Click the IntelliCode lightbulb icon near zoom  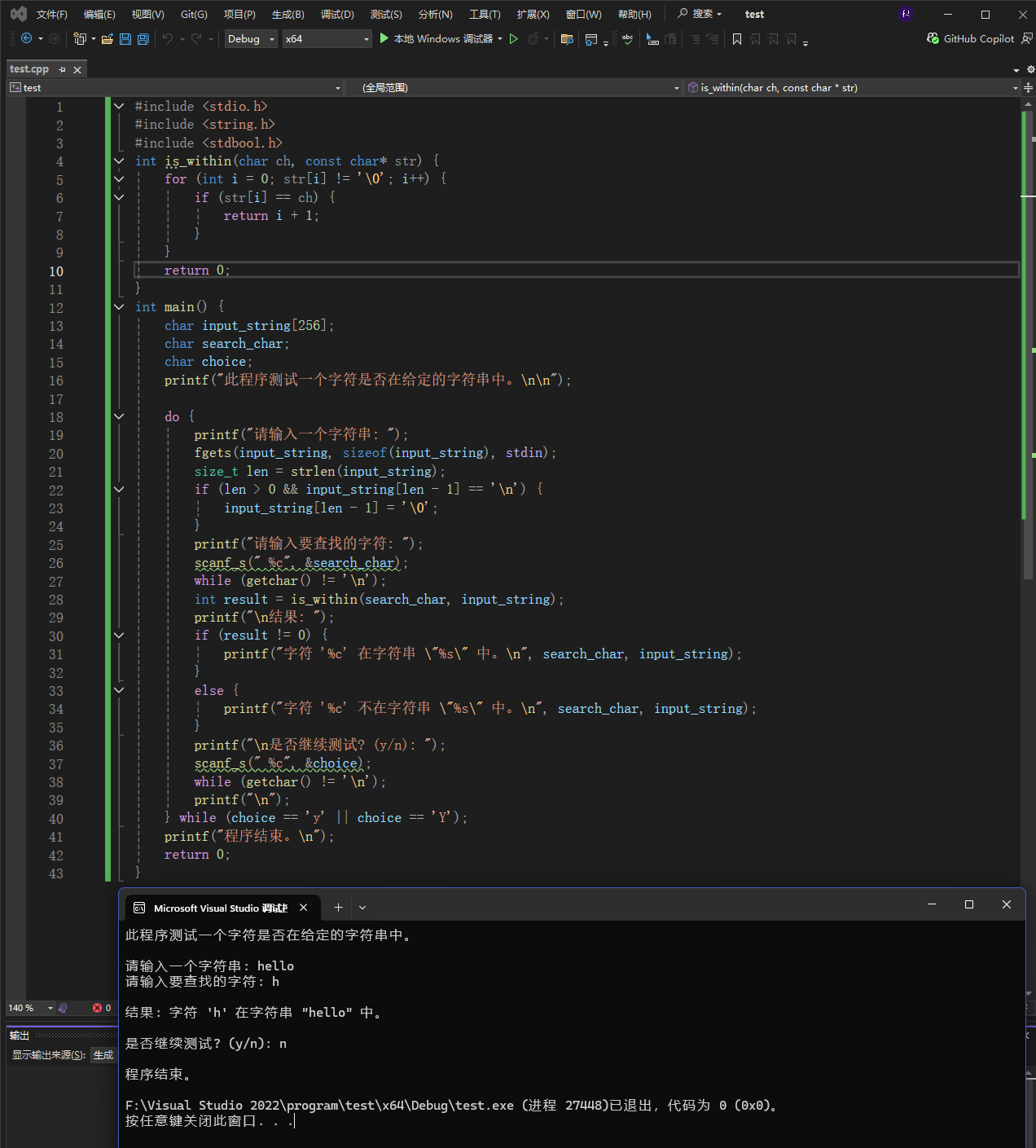pyautogui.click(x=63, y=1008)
